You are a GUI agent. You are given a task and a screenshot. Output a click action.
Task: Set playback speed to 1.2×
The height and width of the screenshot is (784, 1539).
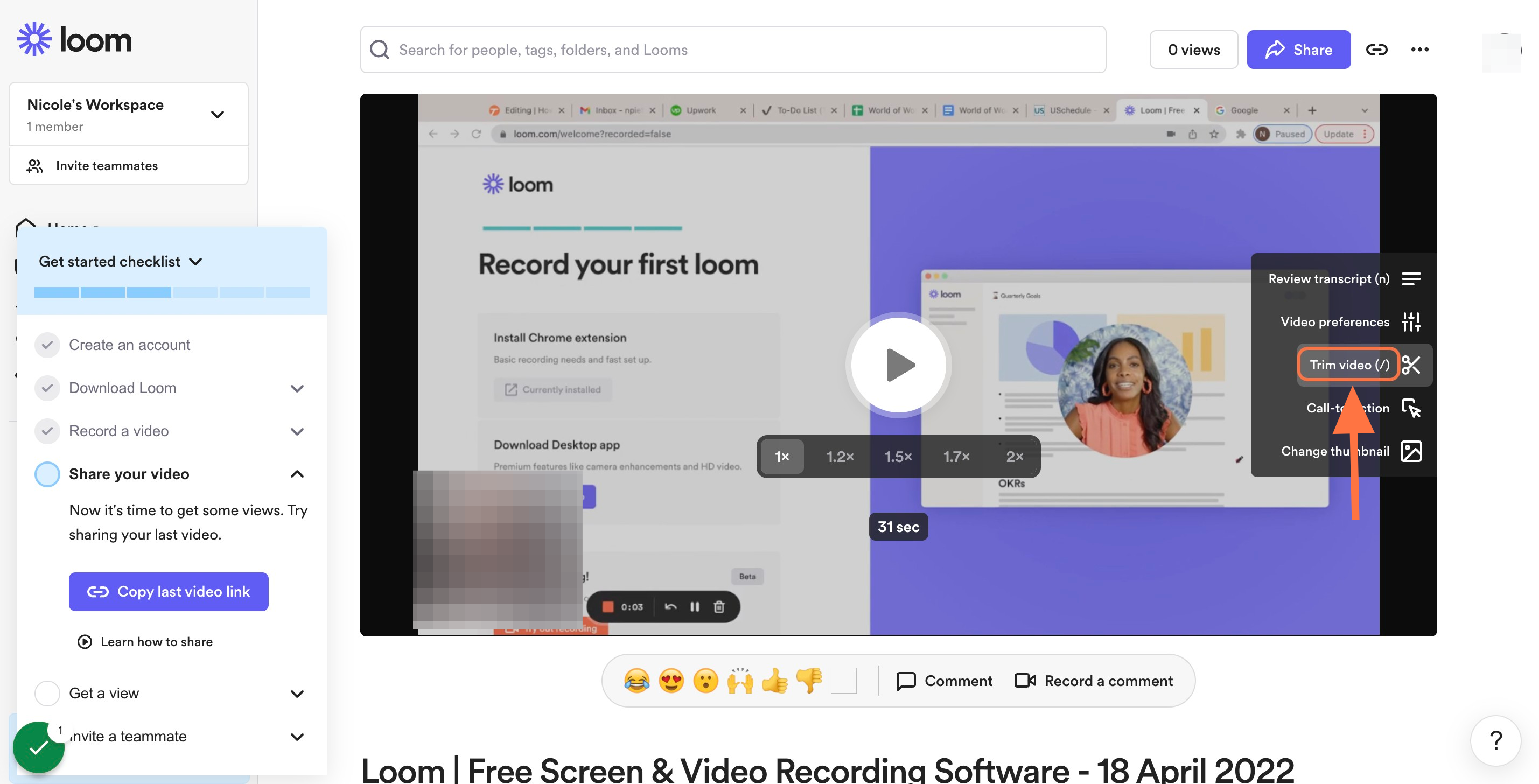point(840,457)
